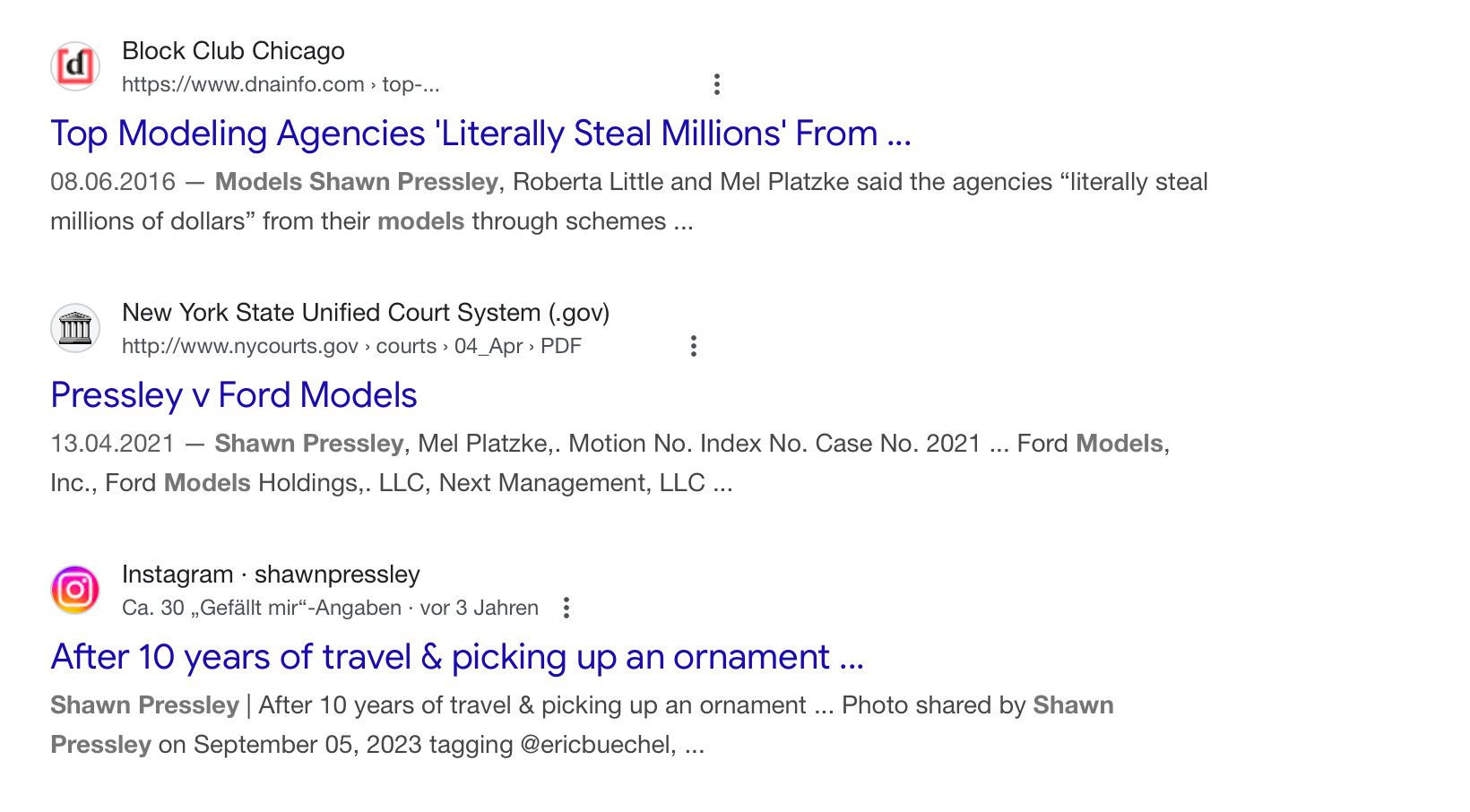The height and width of the screenshot is (812, 1470).
Task: Click the nycourts.gov breadcrumb URL
Action: tap(351, 346)
